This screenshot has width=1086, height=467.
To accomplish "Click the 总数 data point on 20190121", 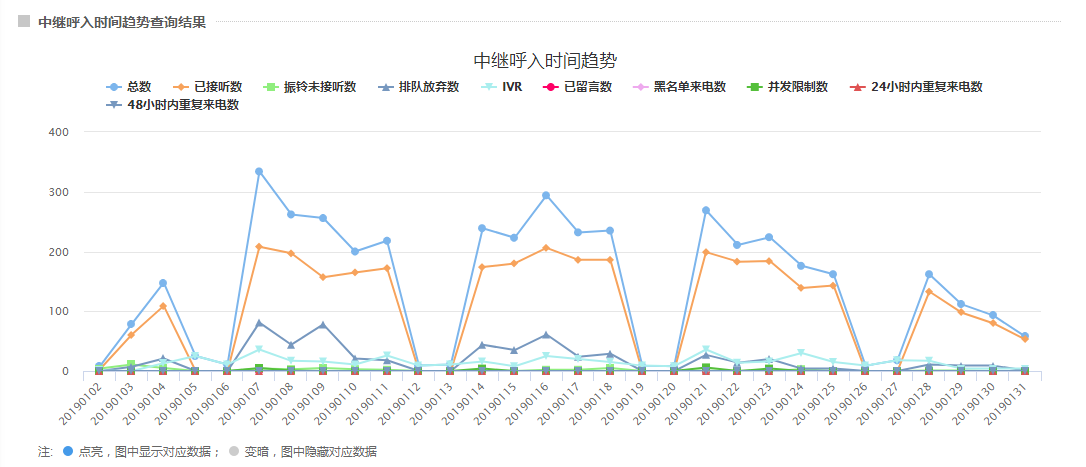I will pyautogui.click(x=706, y=210).
